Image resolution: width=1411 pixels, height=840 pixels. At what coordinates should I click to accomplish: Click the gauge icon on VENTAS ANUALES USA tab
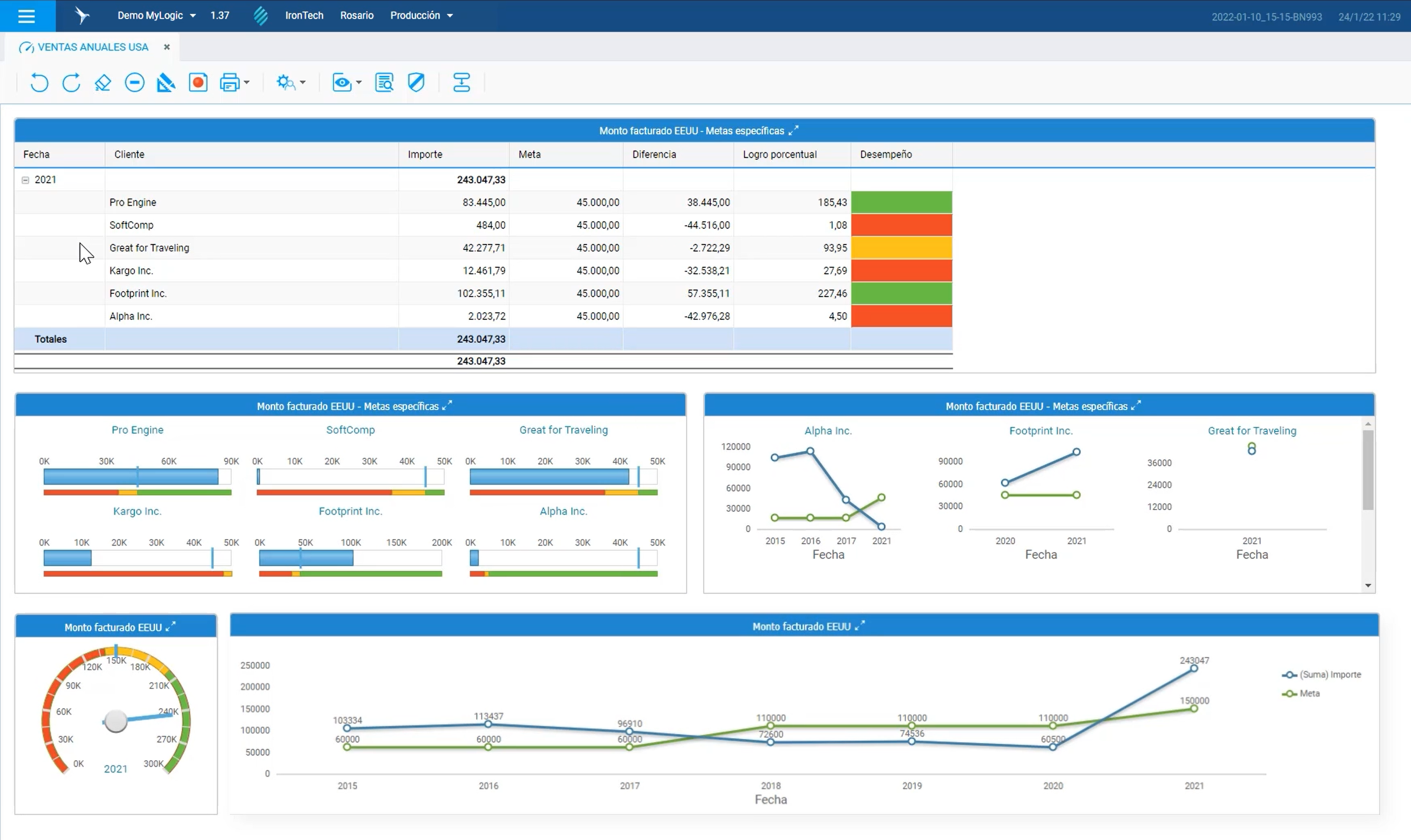pyautogui.click(x=26, y=48)
